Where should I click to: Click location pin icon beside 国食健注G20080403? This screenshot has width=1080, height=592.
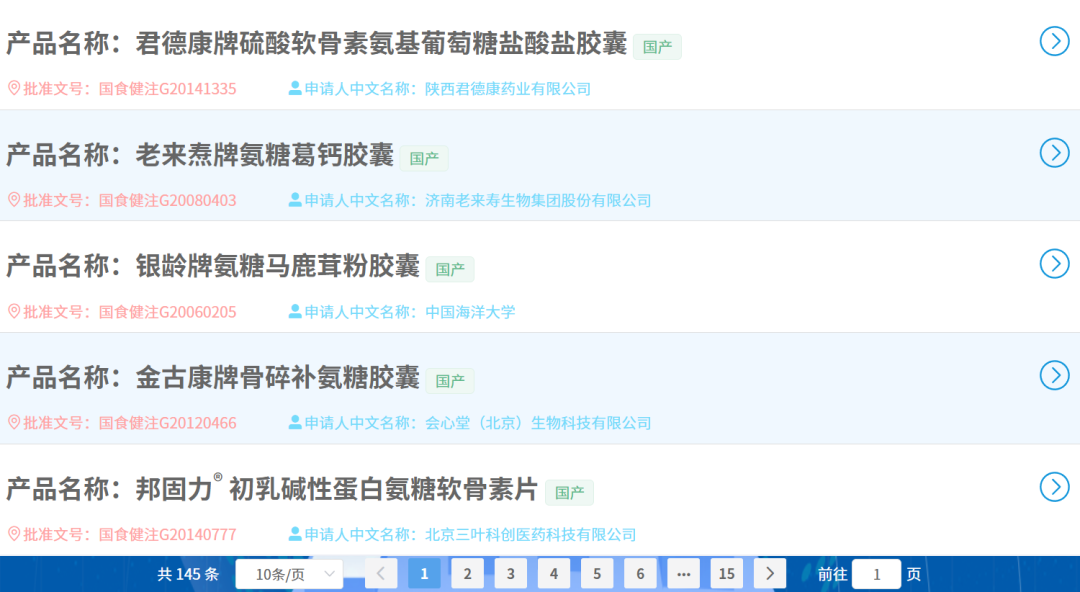click(14, 200)
